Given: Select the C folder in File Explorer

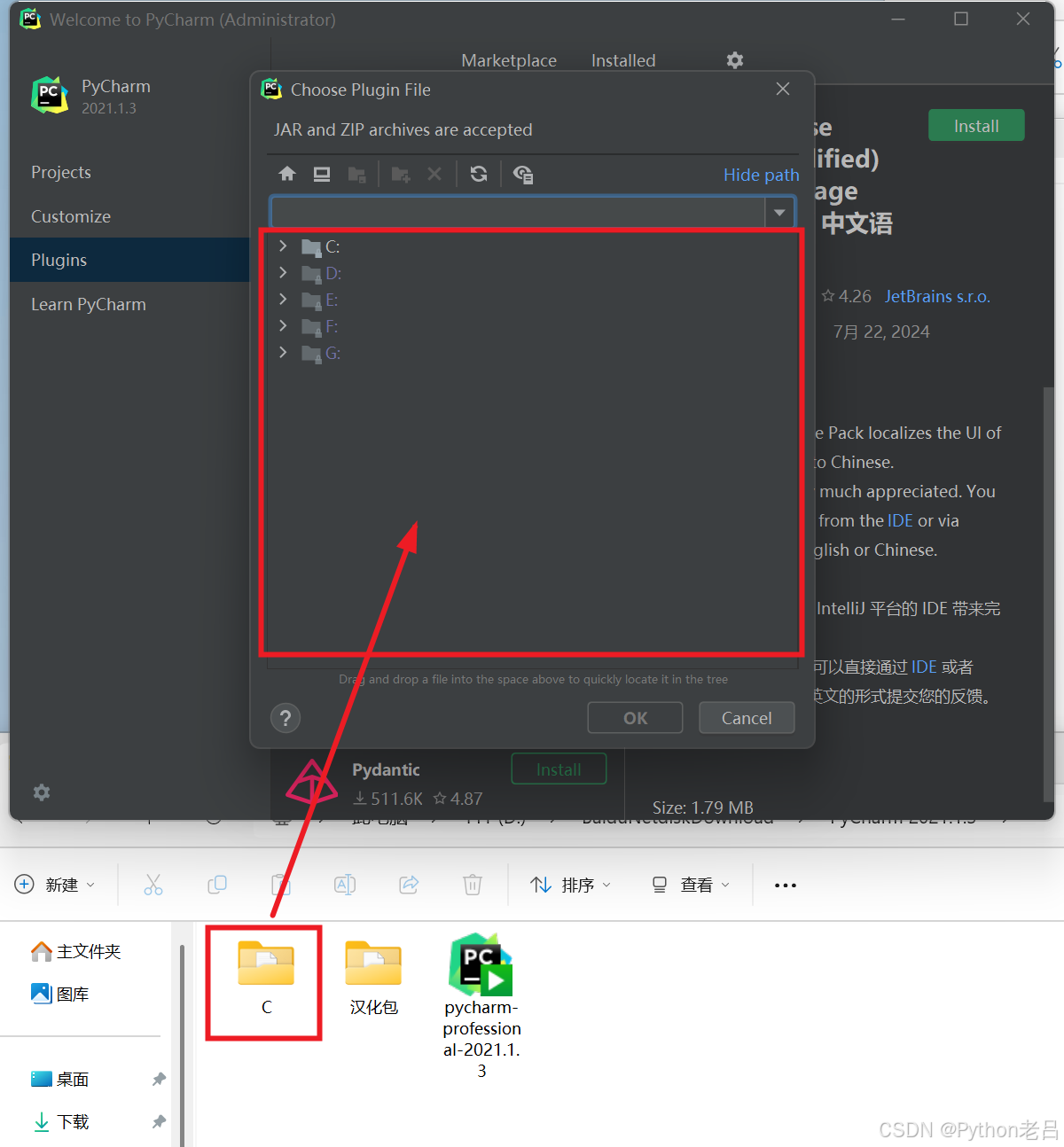Looking at the screenshot, I should pos(266,979).
